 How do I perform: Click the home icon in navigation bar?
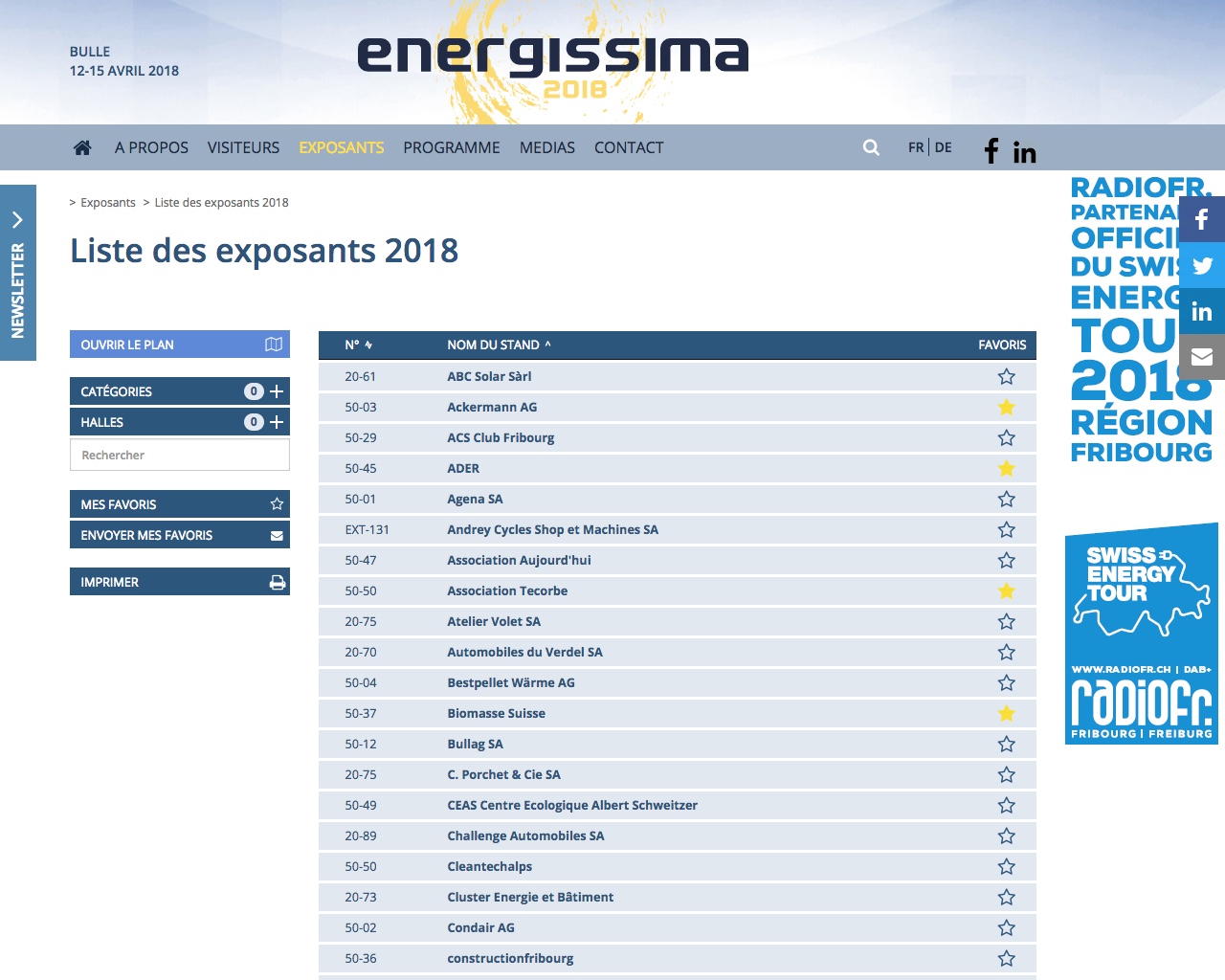[82, 147]
